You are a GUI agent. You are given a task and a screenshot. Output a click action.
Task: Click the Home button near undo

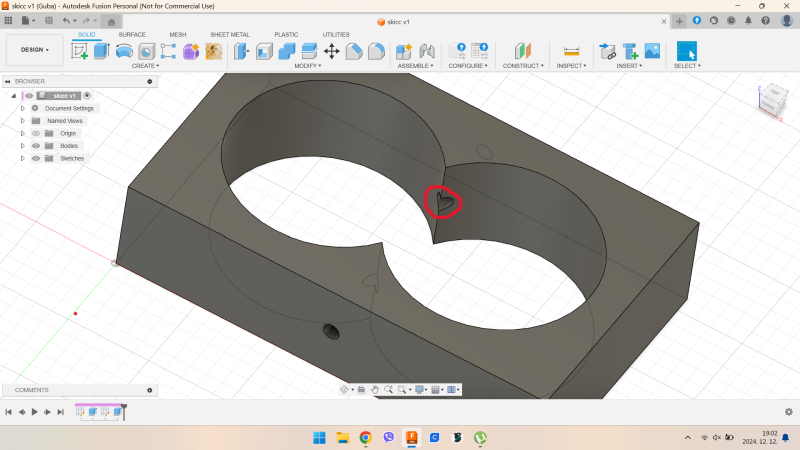click(x=110, y=20)
